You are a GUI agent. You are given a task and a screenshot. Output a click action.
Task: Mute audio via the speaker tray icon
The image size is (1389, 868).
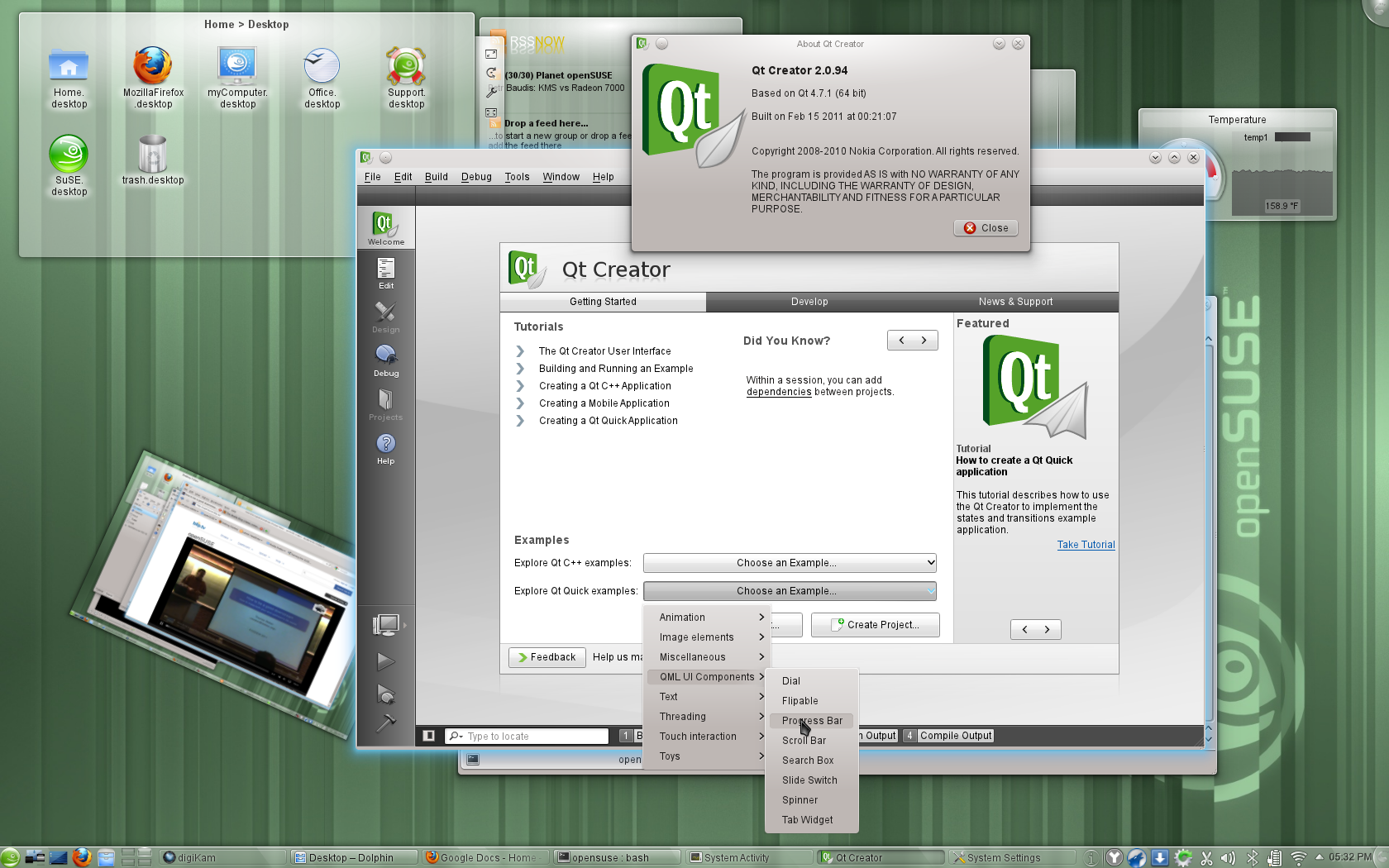point(1229,857)
